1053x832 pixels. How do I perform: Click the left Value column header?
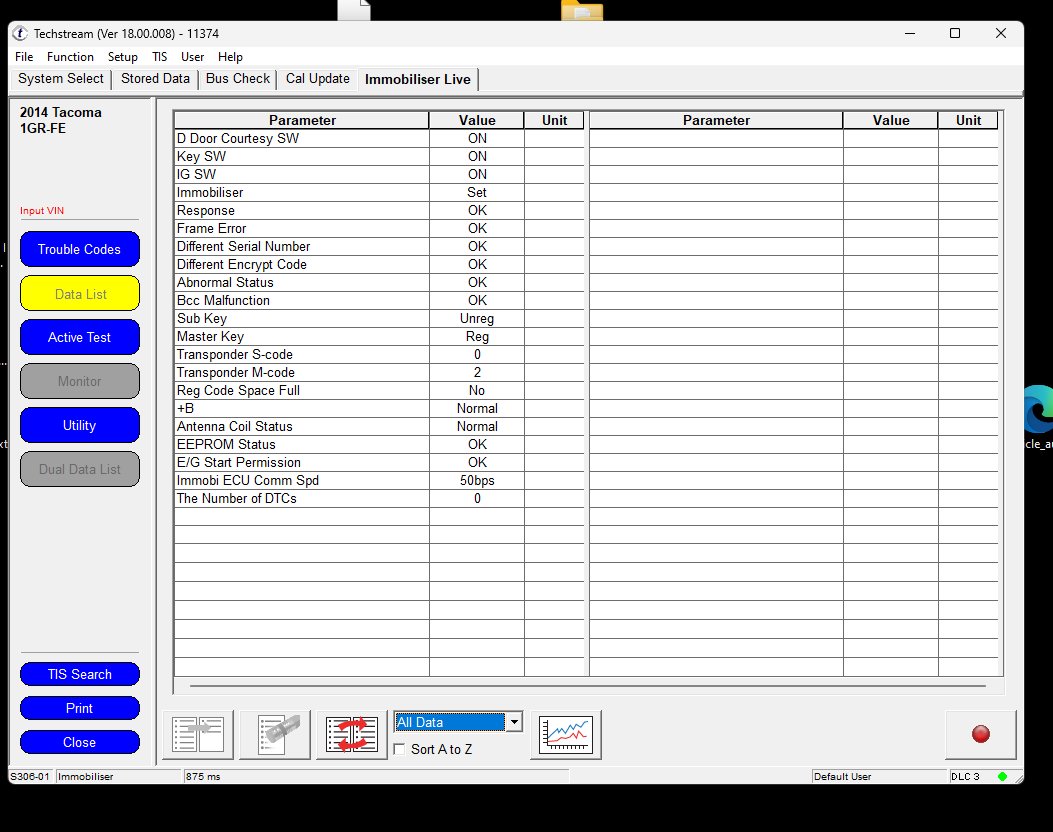coord(477,120)
